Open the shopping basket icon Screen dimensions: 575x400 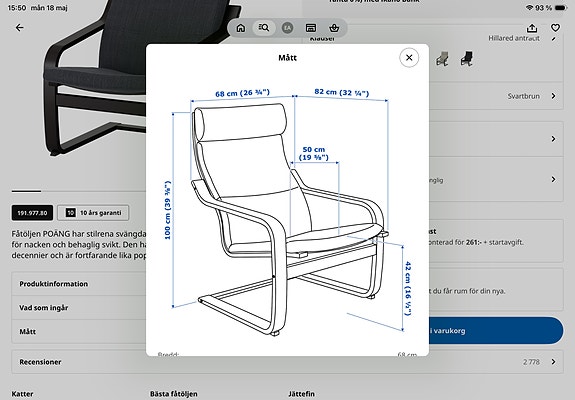pos(334,28)
